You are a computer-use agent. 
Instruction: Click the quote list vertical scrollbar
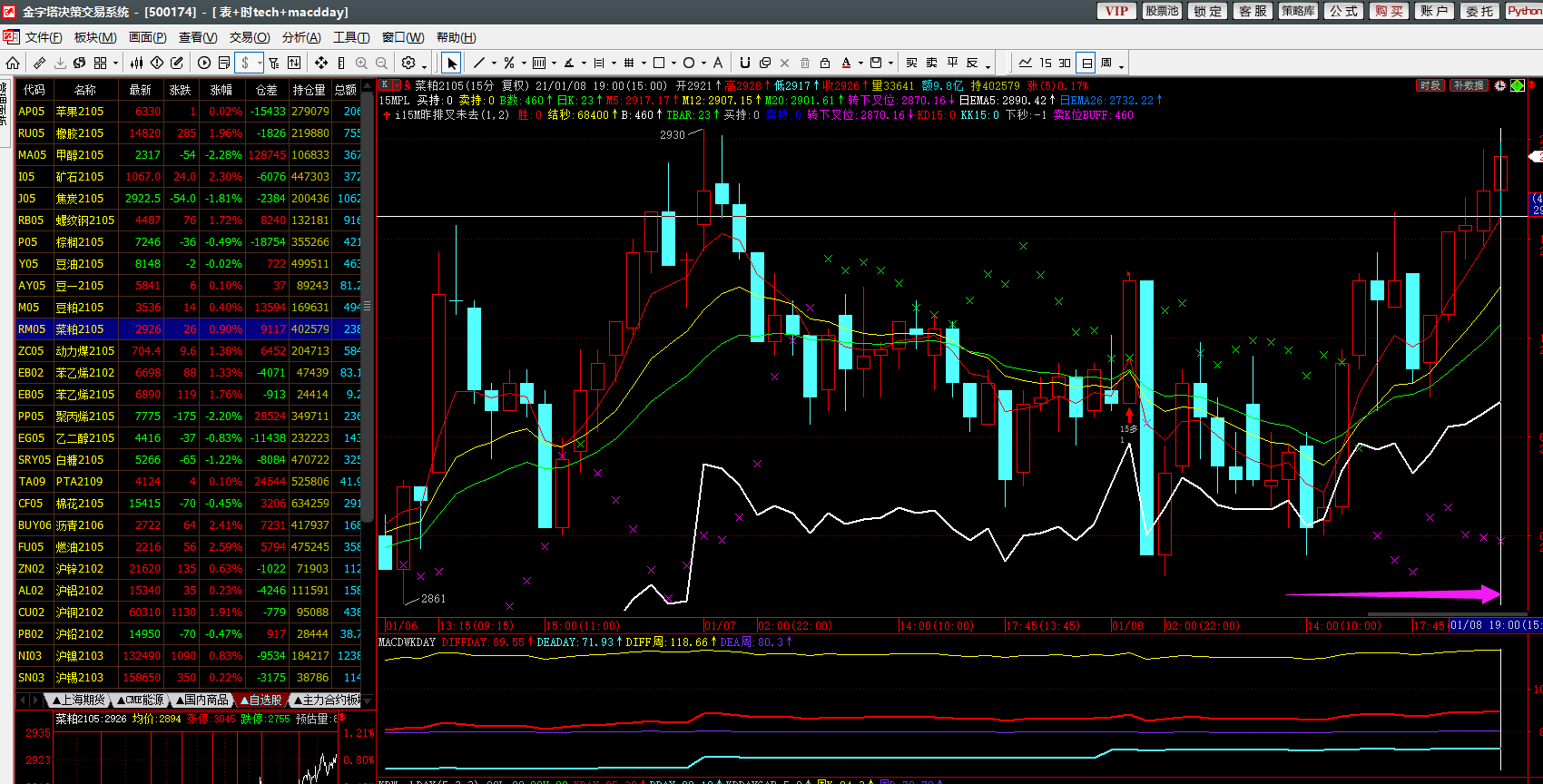point(368,309)
